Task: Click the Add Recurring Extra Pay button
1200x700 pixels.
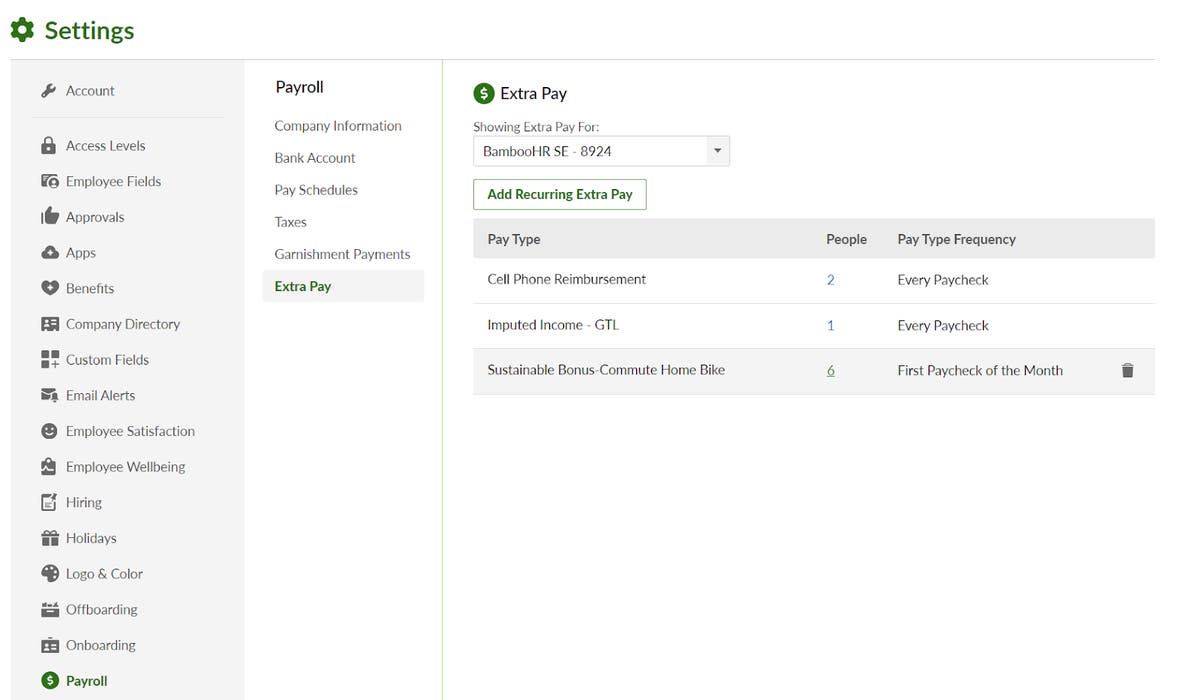Action: click(559, 194)
